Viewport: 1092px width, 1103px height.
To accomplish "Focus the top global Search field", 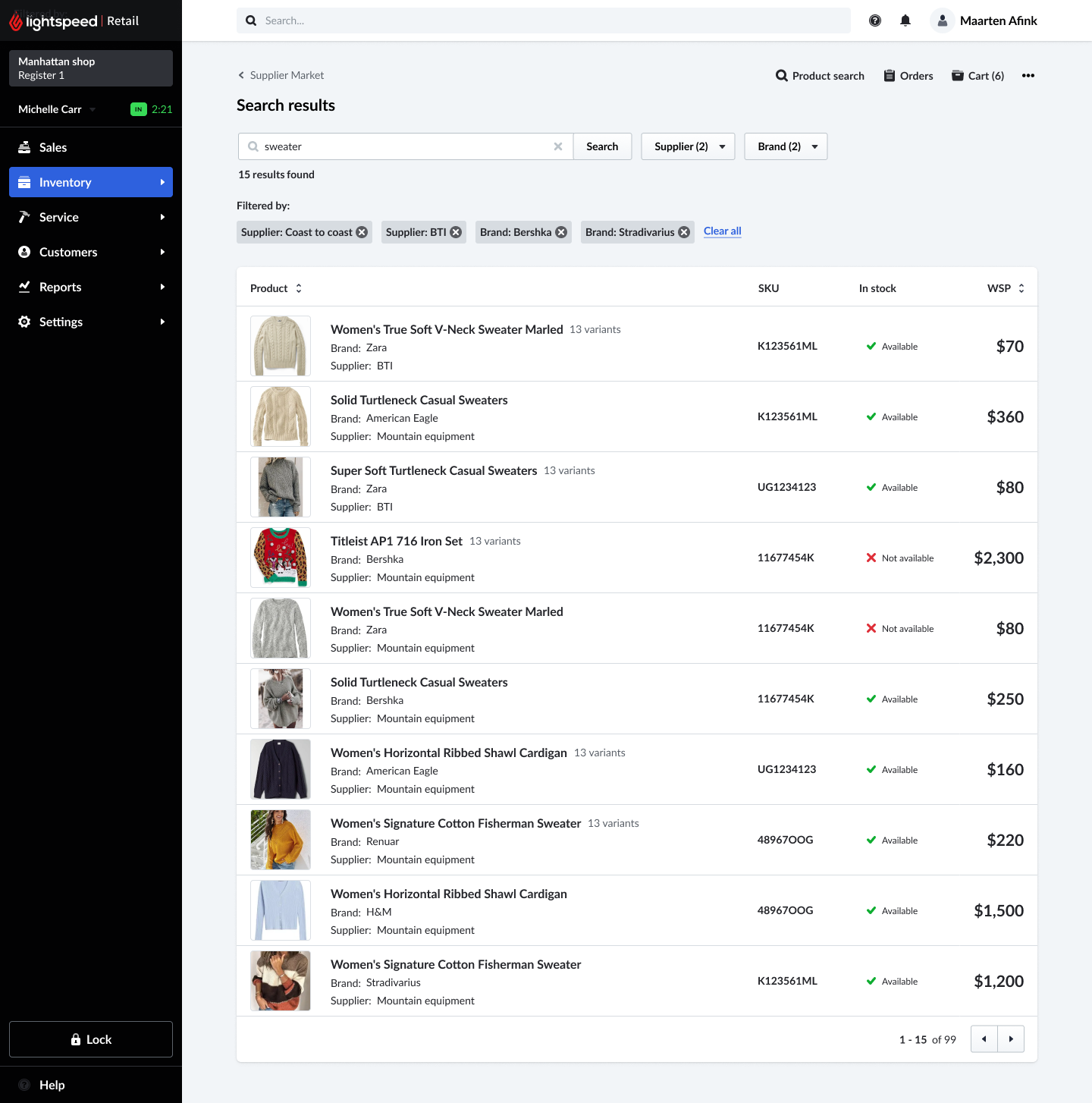I will [544, 20].
